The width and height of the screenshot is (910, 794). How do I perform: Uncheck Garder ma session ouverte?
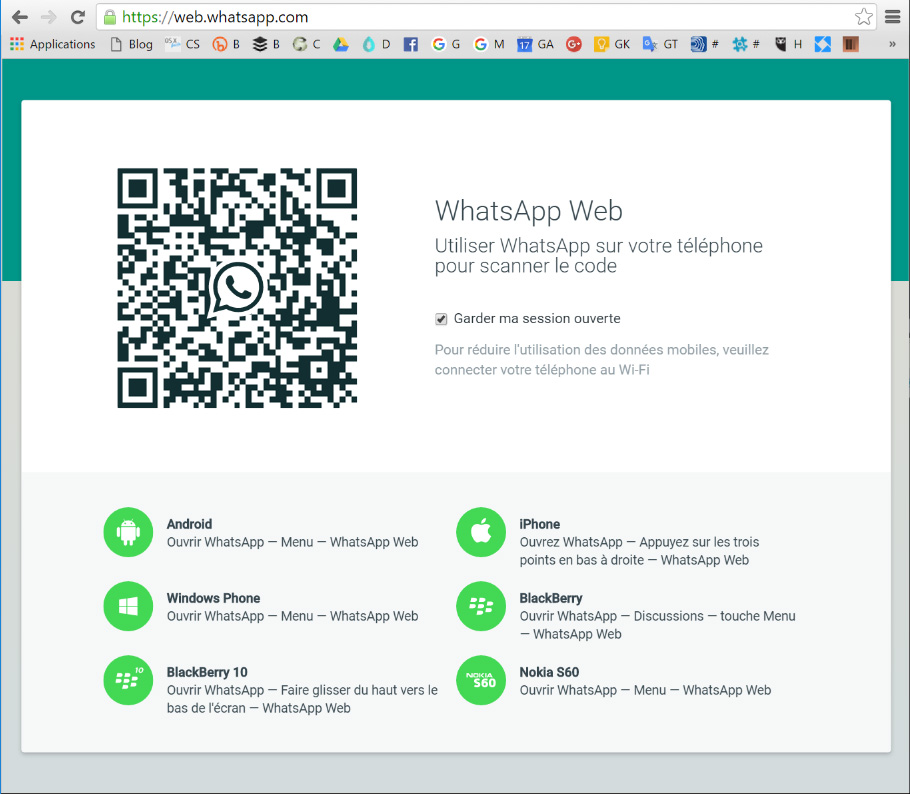[441, 319]
